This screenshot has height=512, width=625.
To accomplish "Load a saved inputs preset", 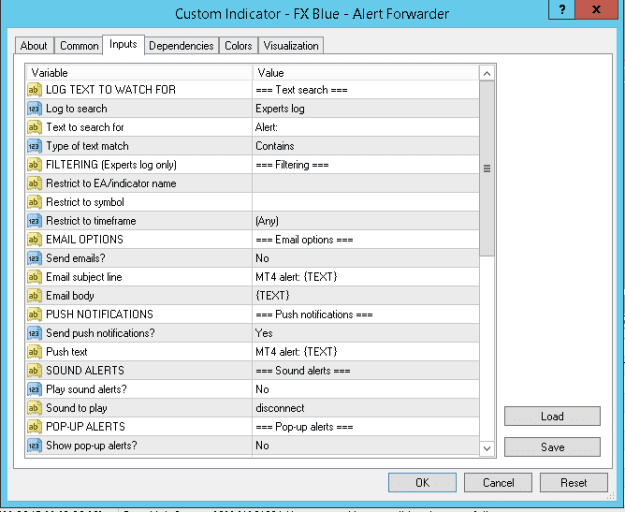I will point(552,416).
